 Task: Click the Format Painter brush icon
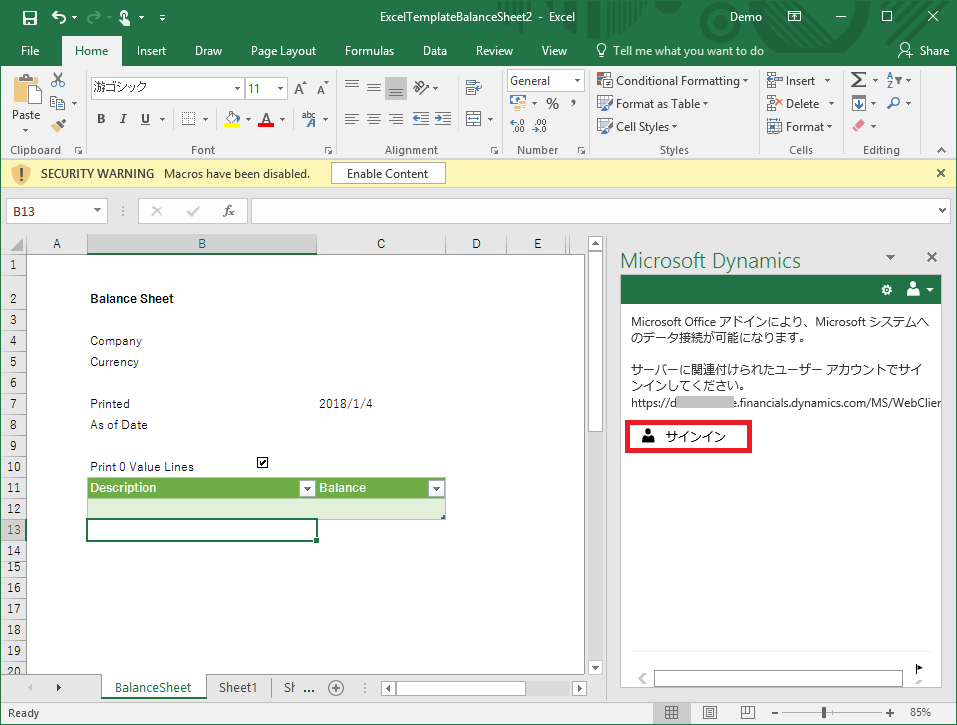59,126
